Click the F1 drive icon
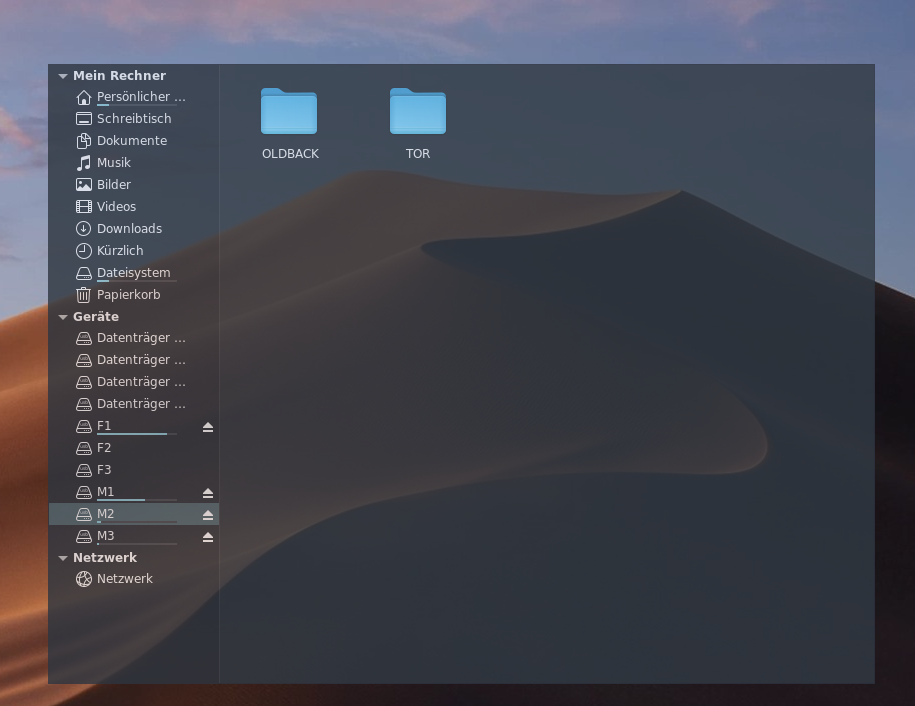 coord(83,427)
